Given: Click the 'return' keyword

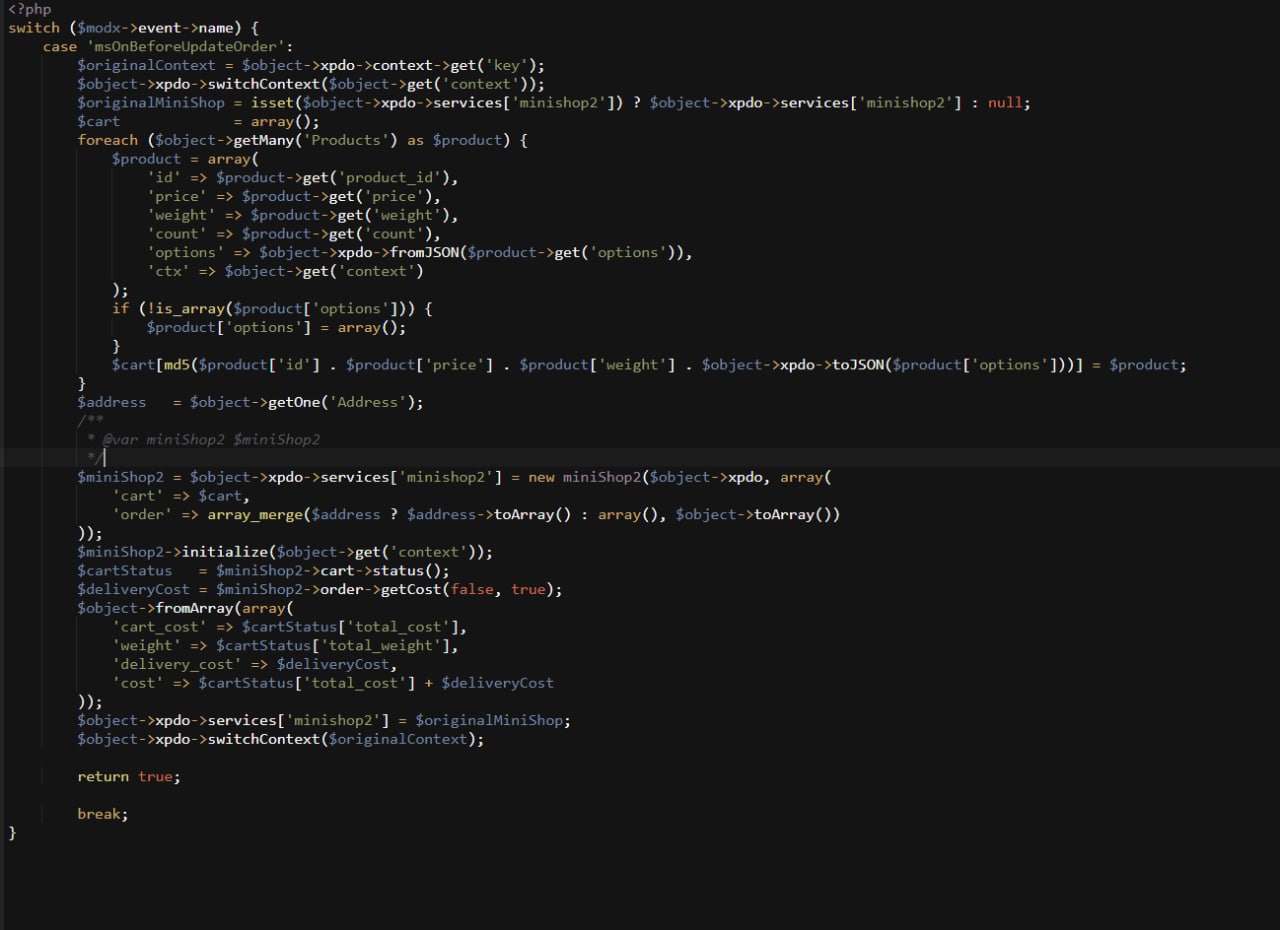Looking at the screenshot, I should coord(103,777).
